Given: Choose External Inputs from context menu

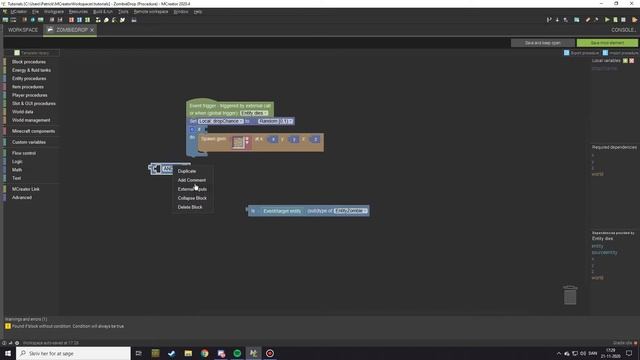Looking at the screenshot, I should point(193,189).
